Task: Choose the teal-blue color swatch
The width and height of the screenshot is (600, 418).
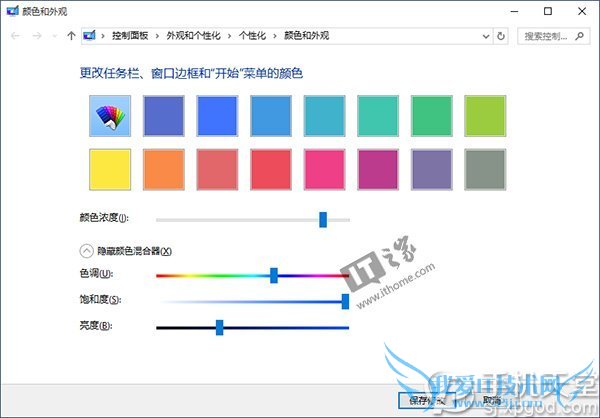Action: (x=324, y=116)
